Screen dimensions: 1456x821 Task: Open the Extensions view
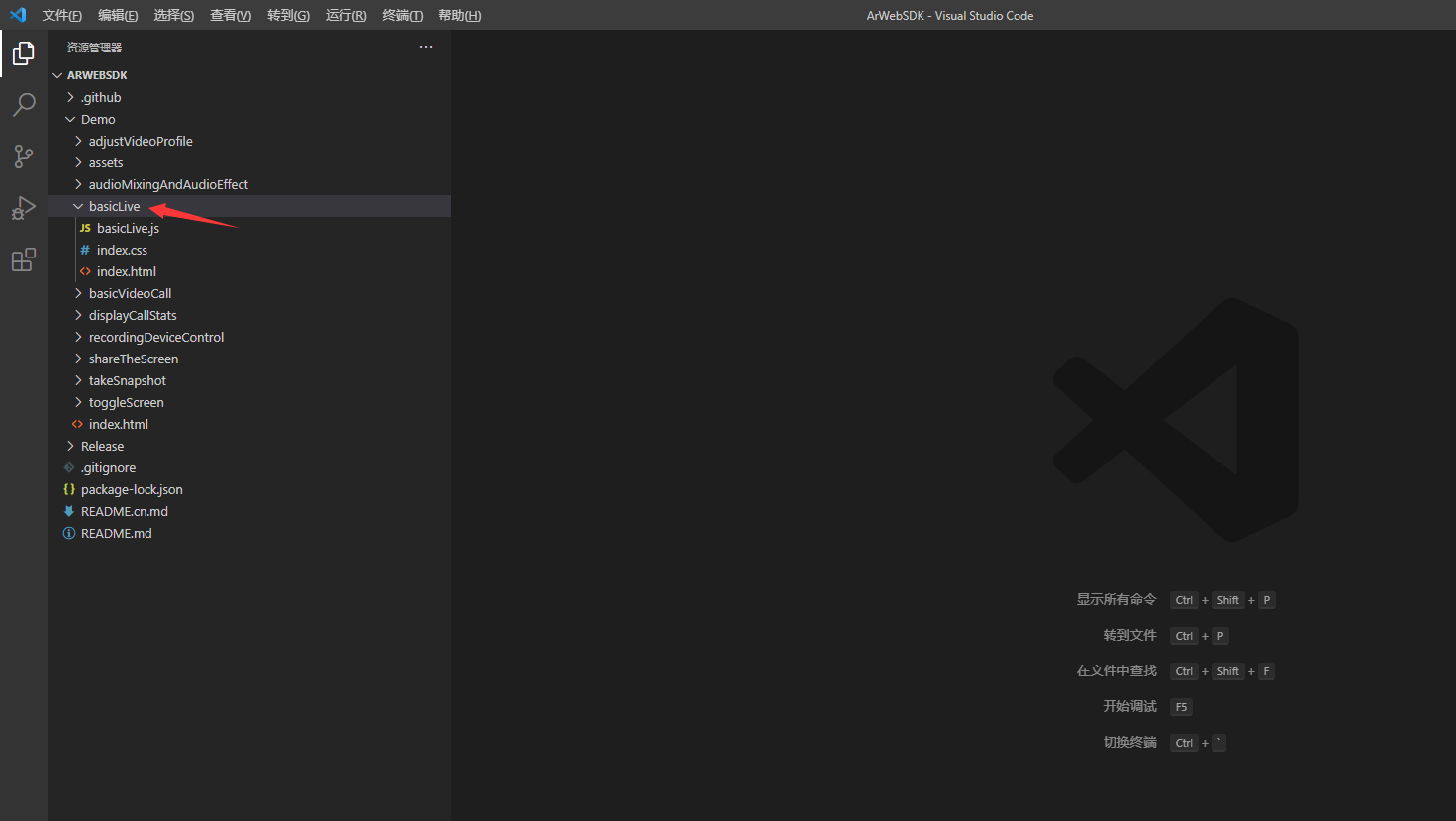tap(24, 259)
